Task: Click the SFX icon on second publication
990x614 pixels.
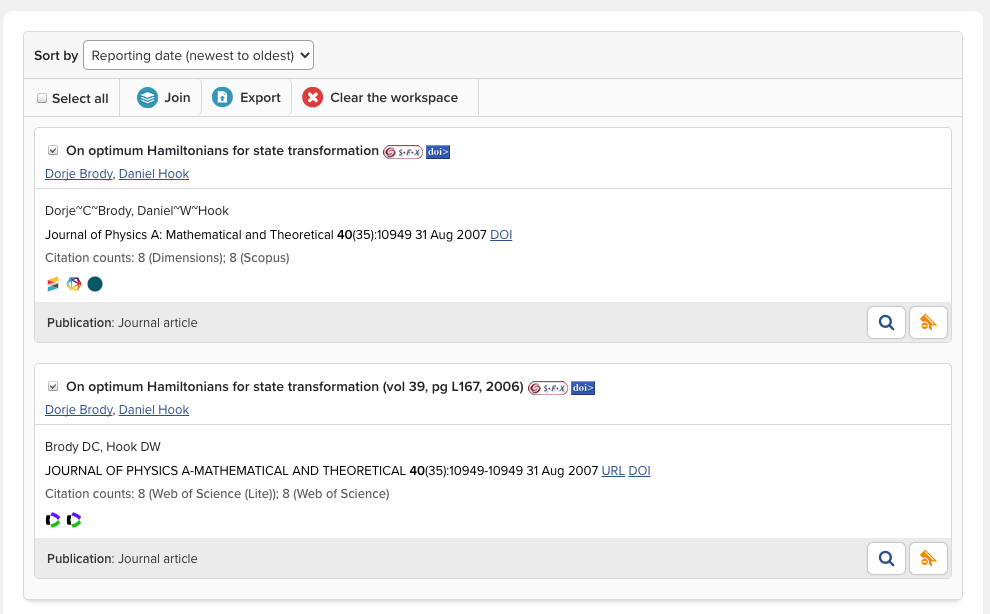Action: [548, 388]
